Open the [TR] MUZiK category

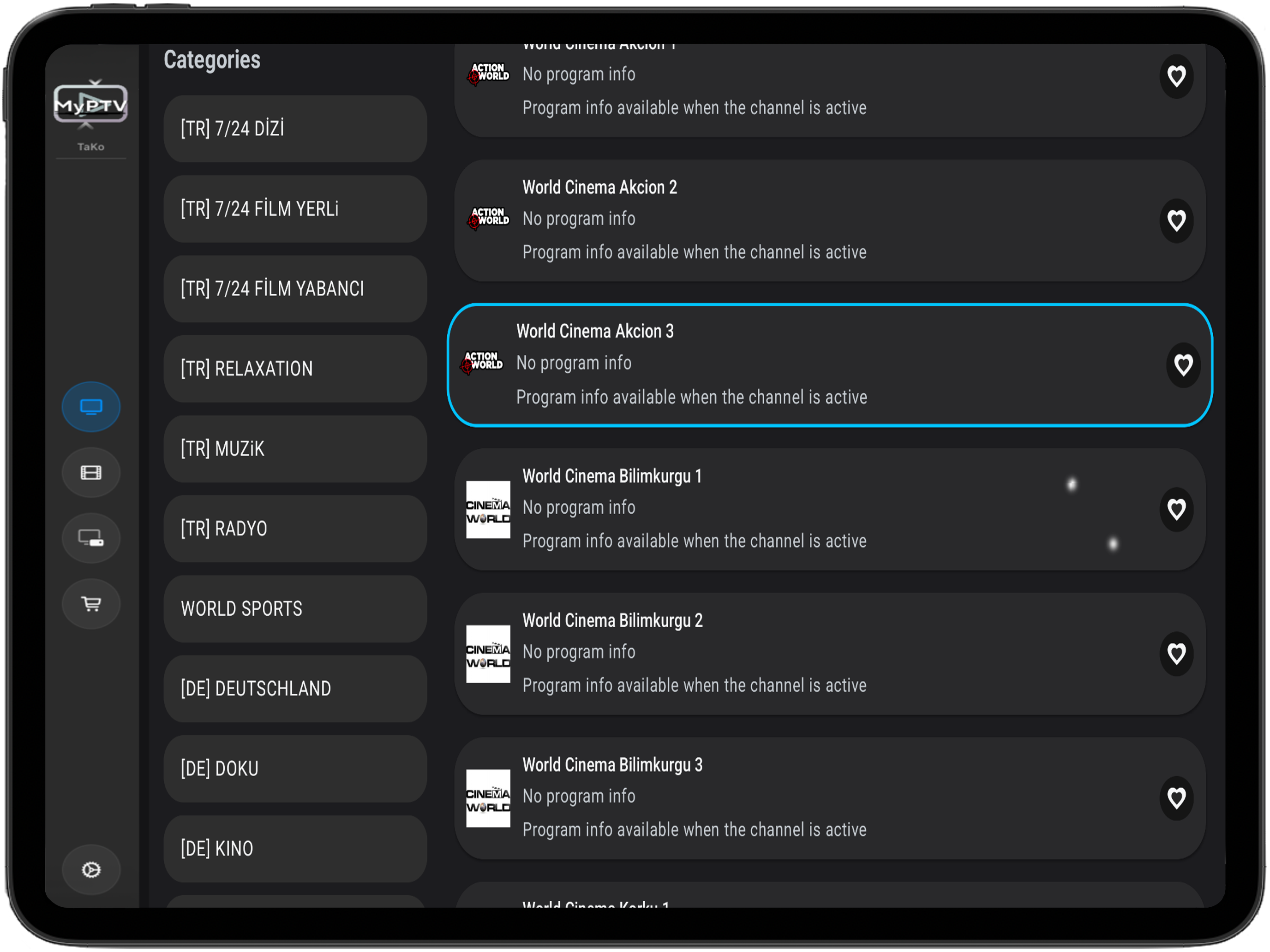(295, 449)
